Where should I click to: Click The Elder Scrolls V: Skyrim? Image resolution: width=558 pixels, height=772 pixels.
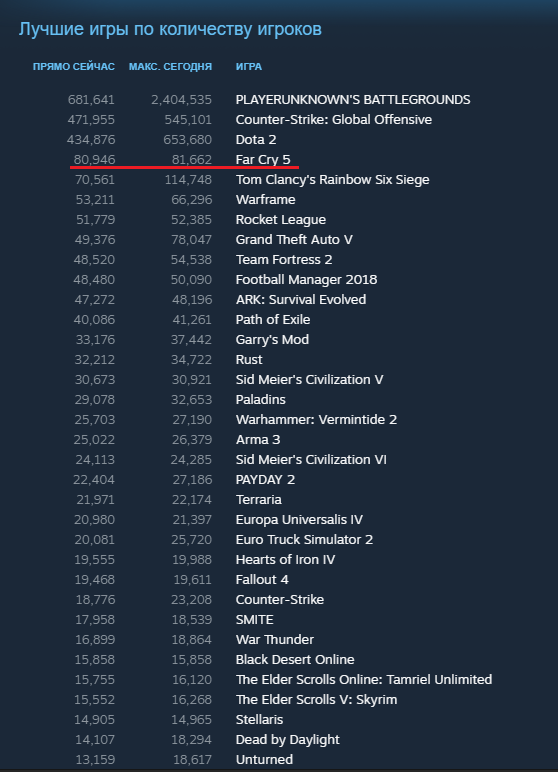(316, 700)
